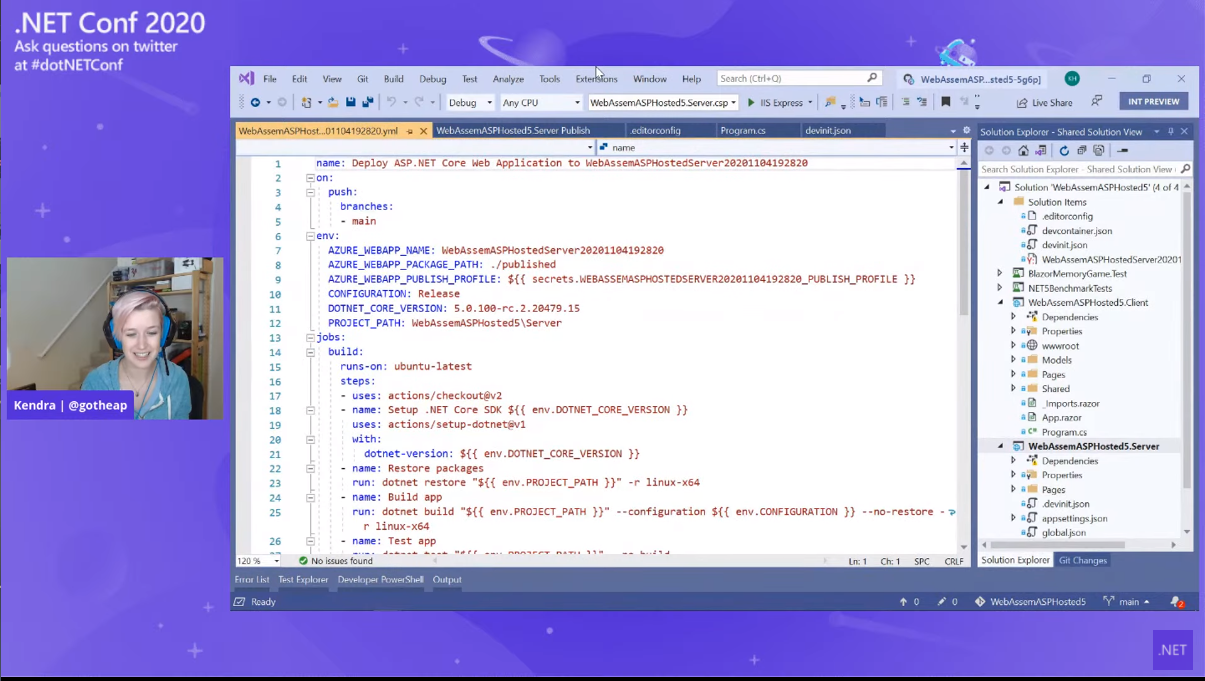Open the Developer PowerShell tab

380,580
